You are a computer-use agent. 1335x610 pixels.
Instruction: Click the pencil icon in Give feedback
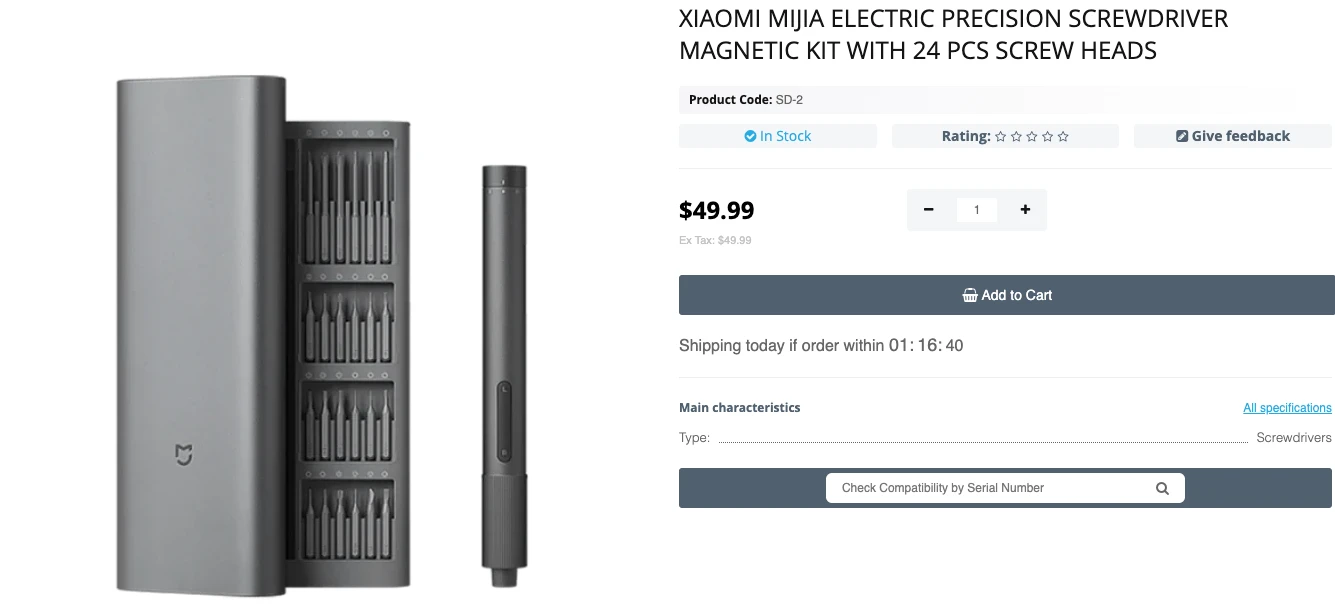(x=1181, y=136)
